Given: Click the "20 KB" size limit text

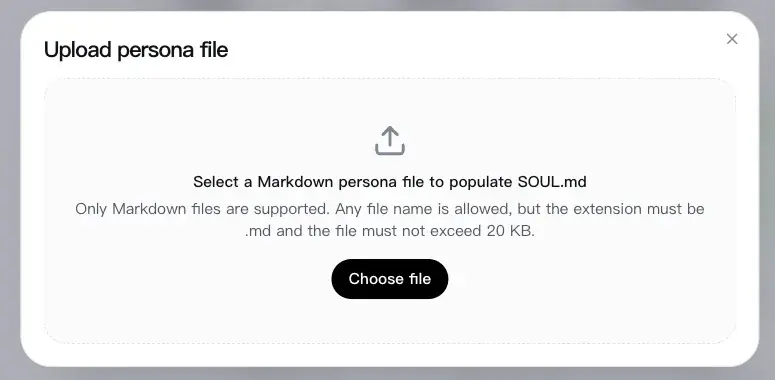Looking at the screenshot, I should pos(511,231).
